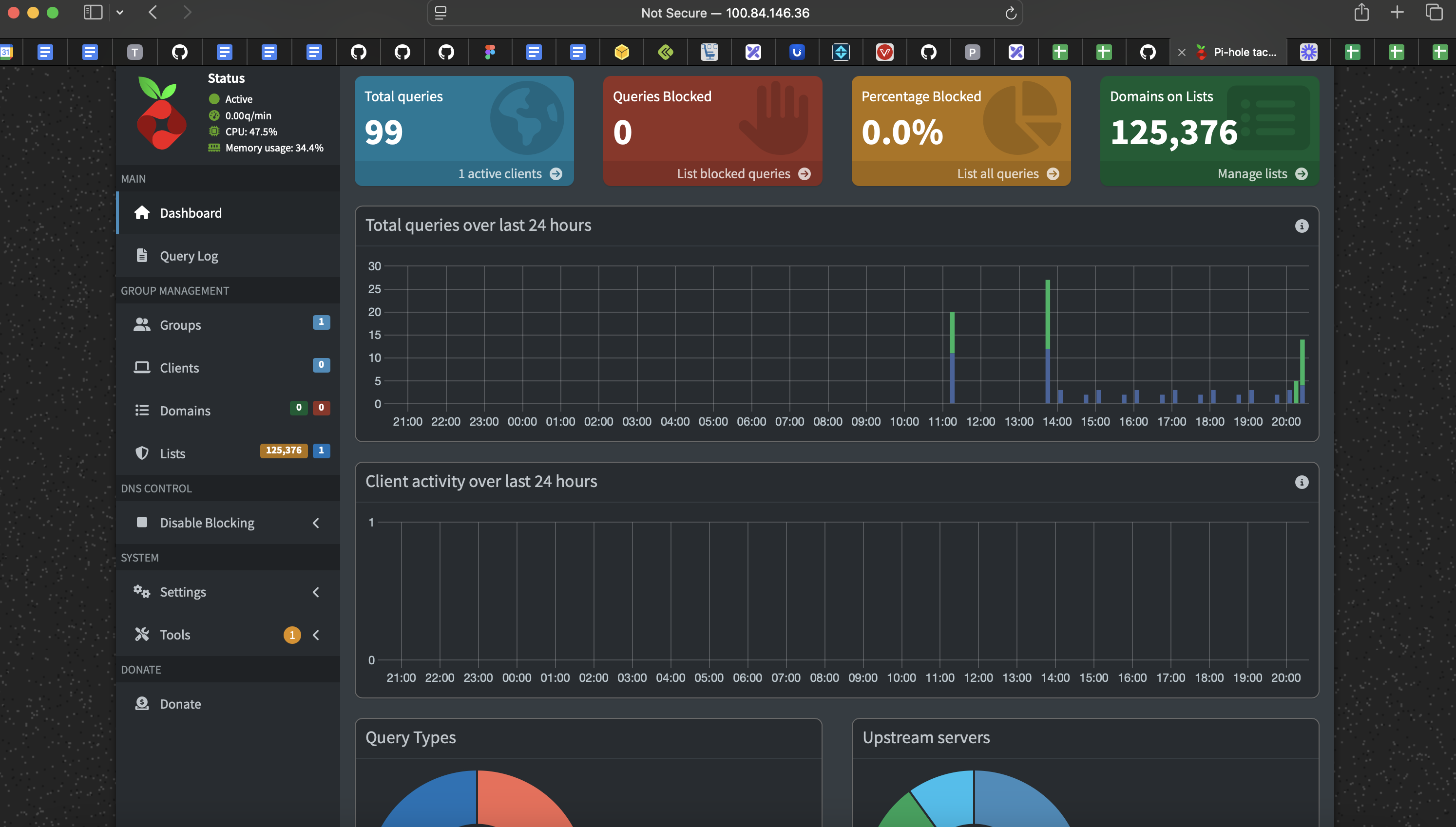Click the Domains list icon
This screenshot has width=1456, height=827.
(x=142, y=410)
